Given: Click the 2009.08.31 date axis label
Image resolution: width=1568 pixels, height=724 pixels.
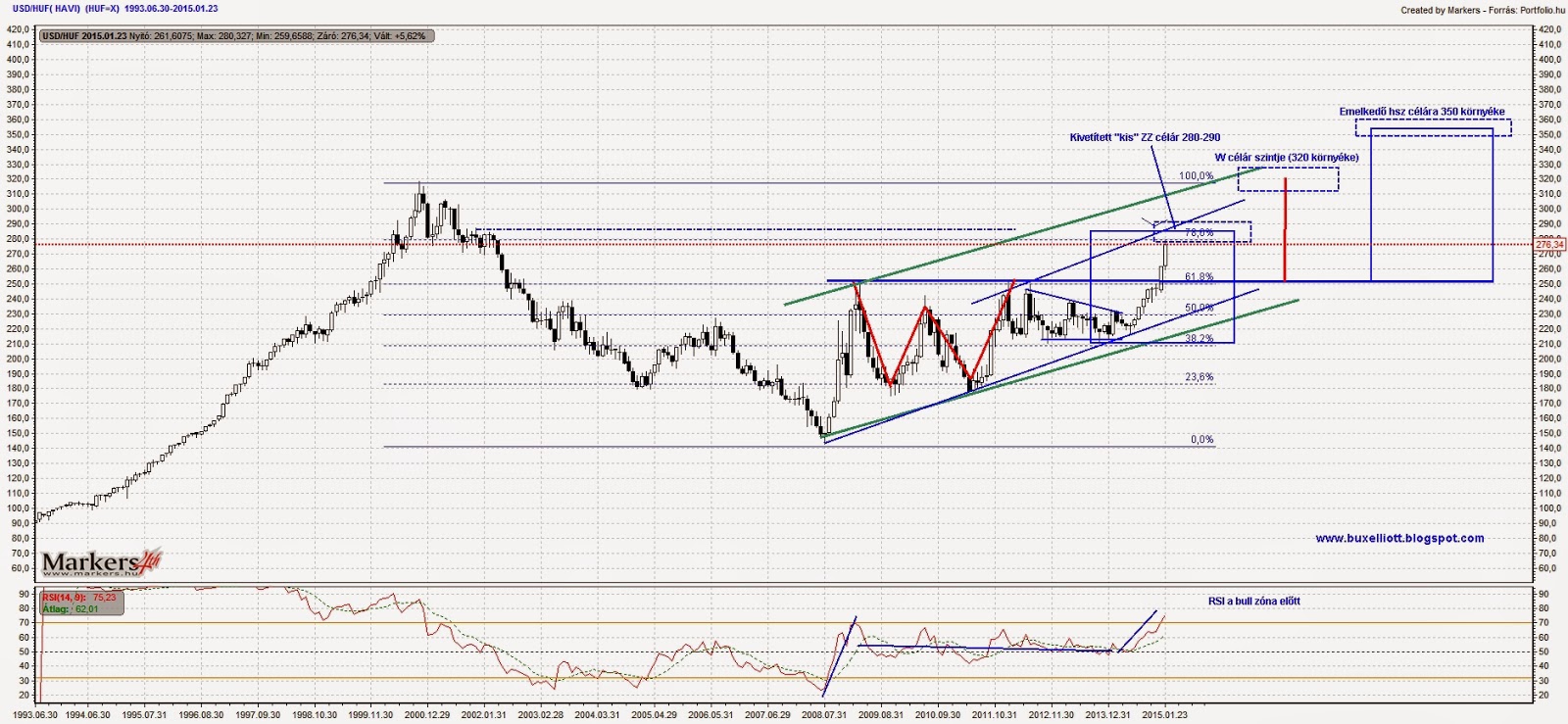Looking at the screenshot, I should [x=879, y=716].
